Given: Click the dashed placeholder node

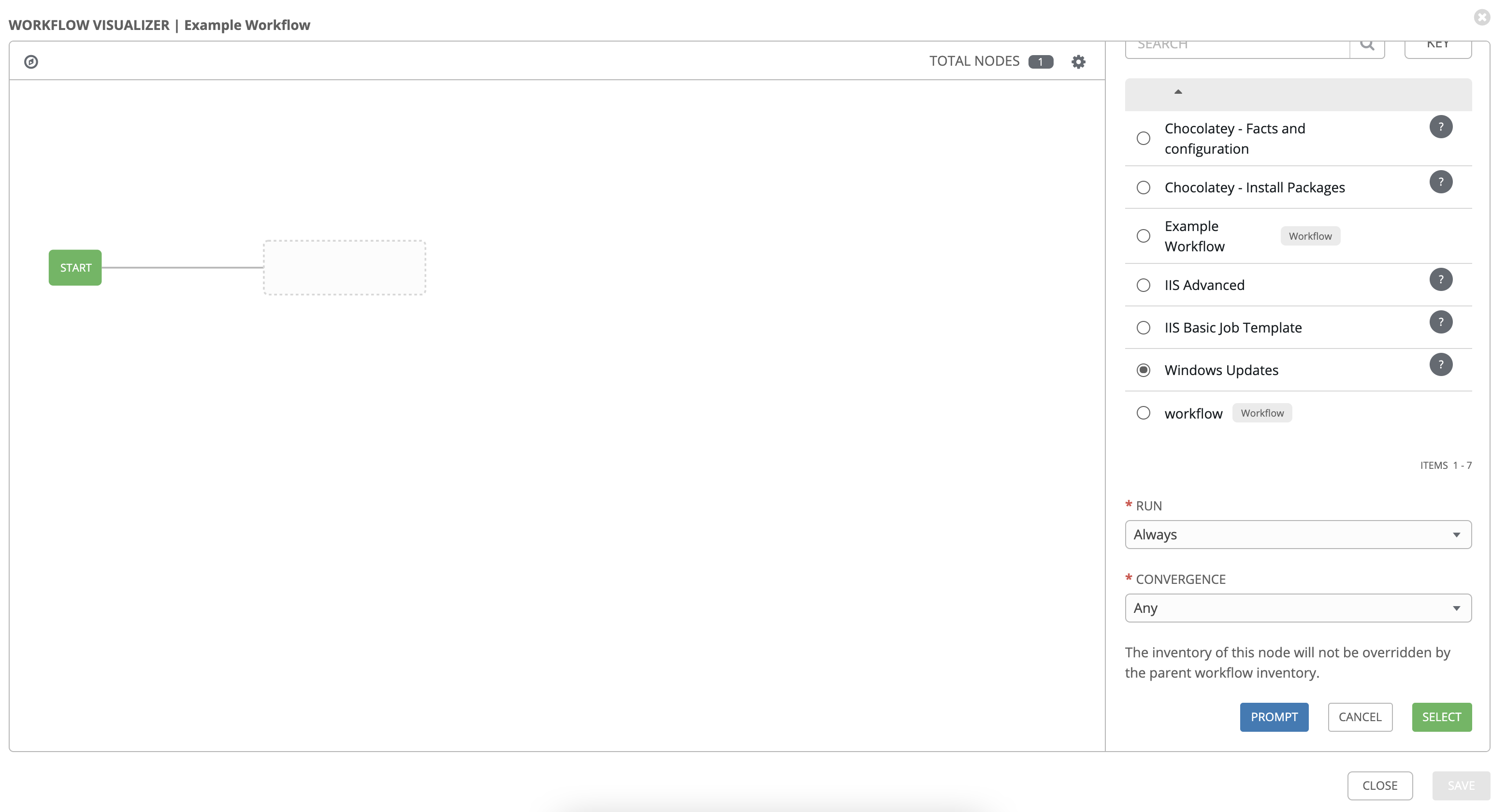Looking at the screenshot, I should [x=344, y=268].
